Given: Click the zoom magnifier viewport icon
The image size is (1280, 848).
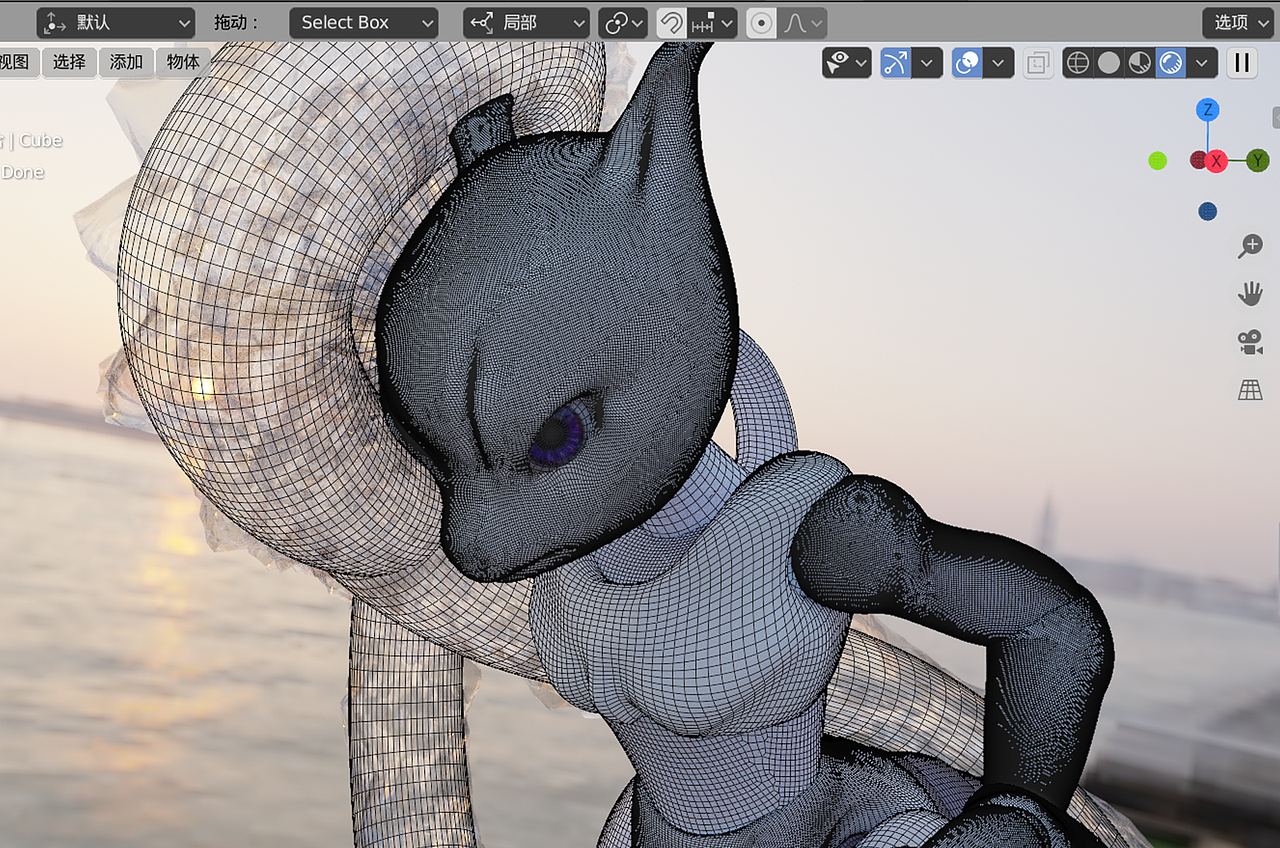Looking at the screenshot, I should pos(1250,246).
